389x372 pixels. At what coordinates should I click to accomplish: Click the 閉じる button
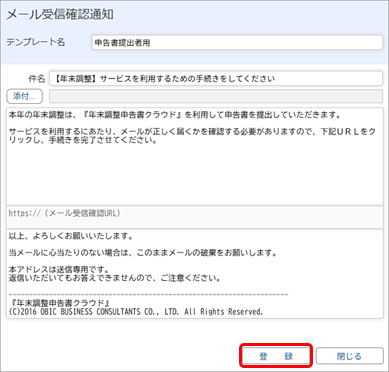pyautogui.click(x=349, y=356)
